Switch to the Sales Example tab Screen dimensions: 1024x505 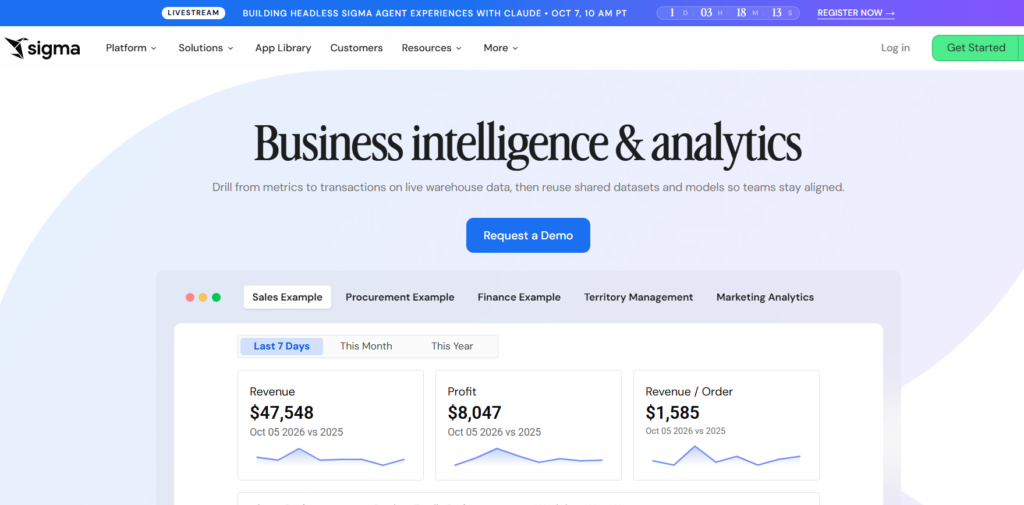tap(287, 297)
